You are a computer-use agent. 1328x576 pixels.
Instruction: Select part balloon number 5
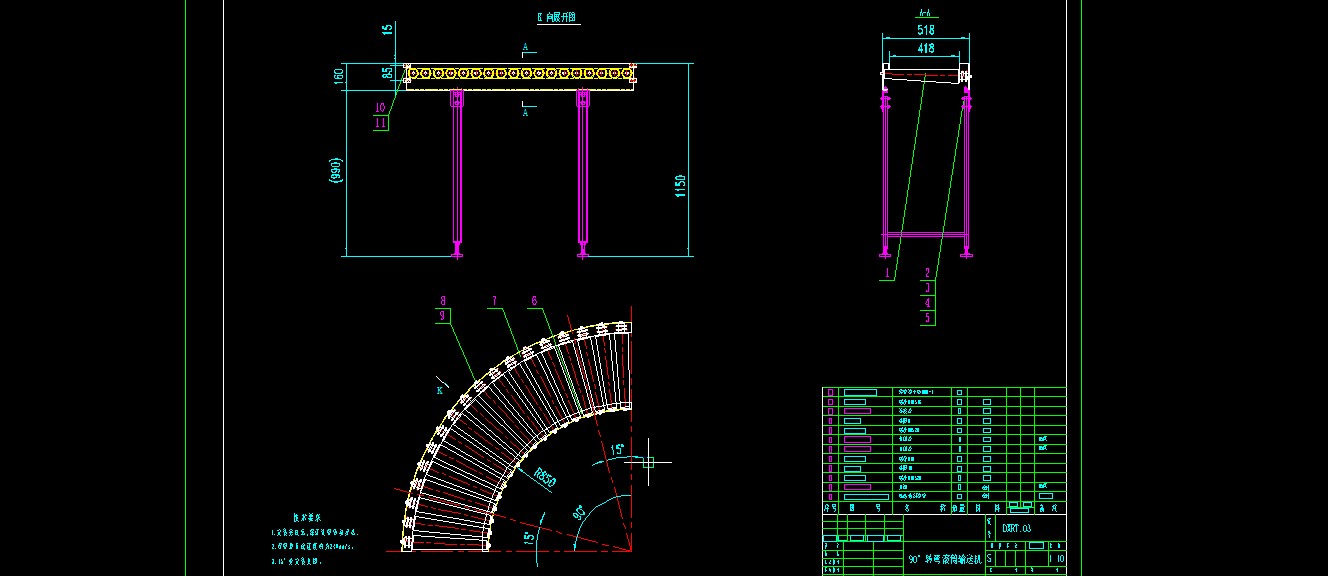pyautogui.click(x=927, y=318)
